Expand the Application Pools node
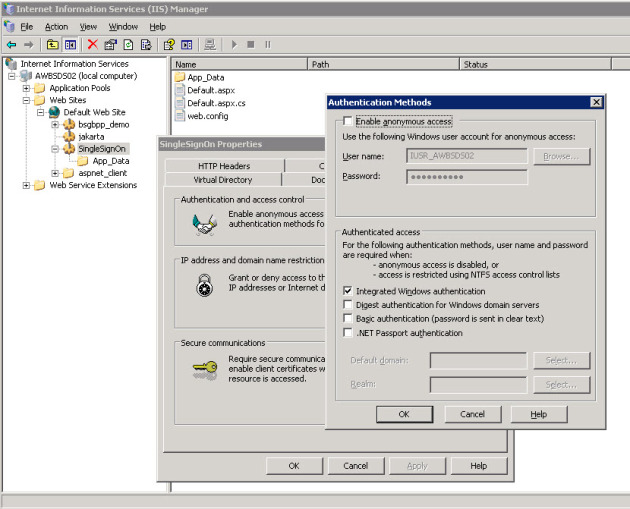 26,88
